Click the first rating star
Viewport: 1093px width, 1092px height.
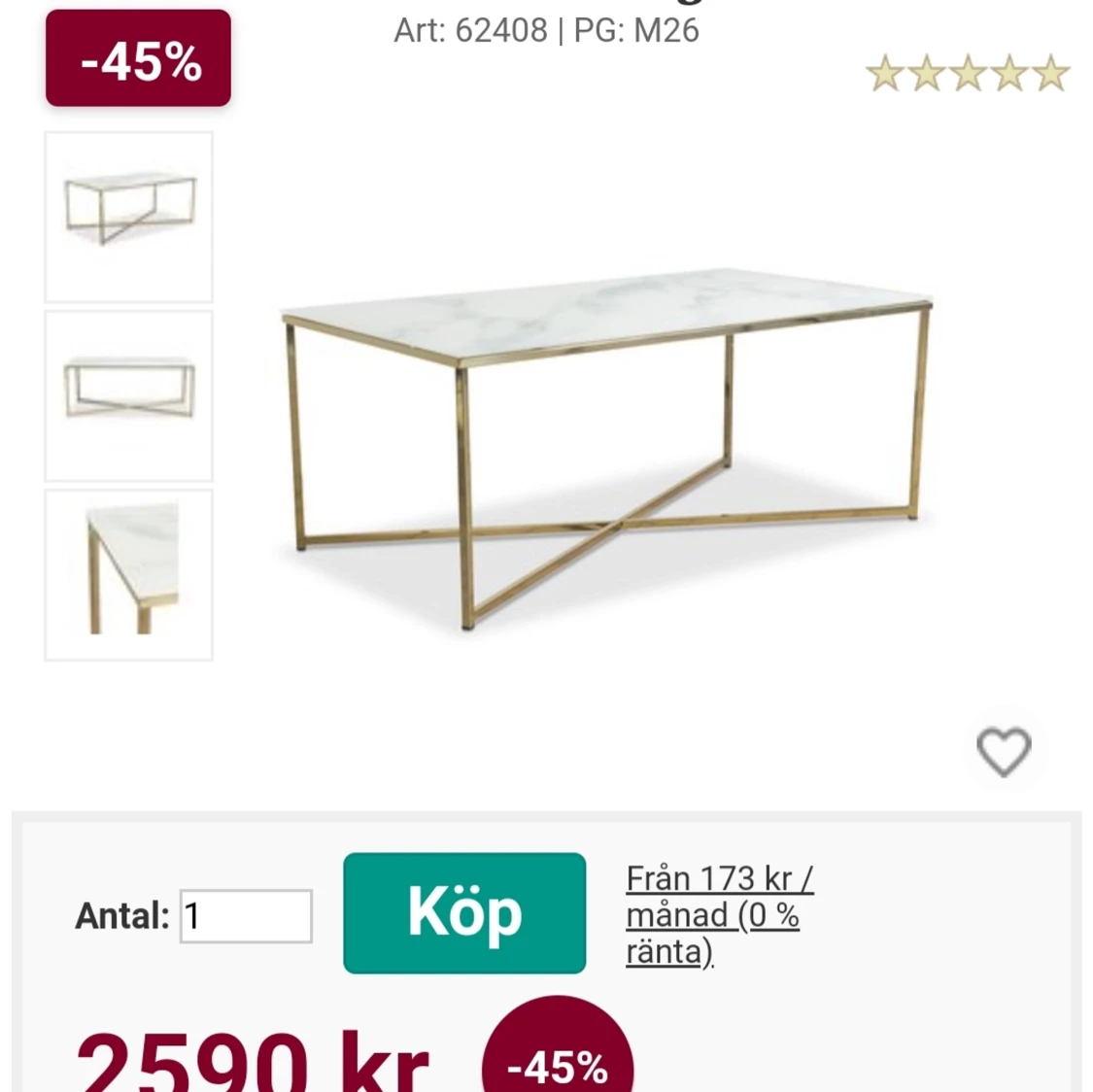coord(885,73)
